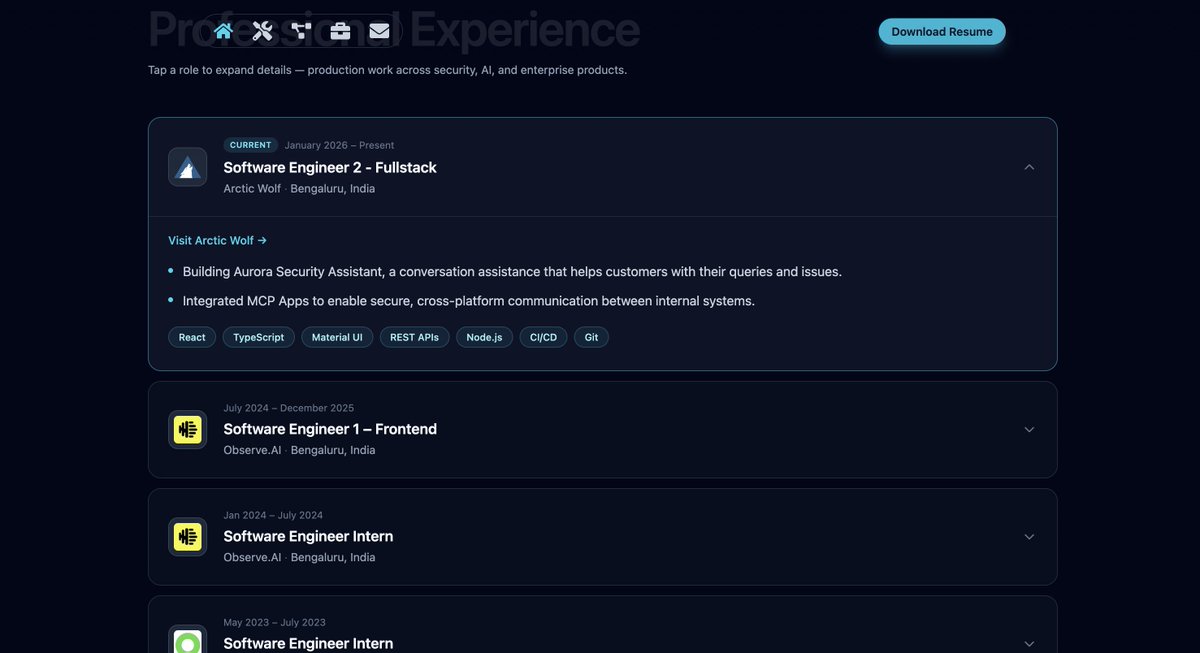Image resolution: width=1200 pixels, height=653 pixels.
Task: Expand the Jan 2024 Software Engineer Intern role
Action: (x=1029, y=537)
